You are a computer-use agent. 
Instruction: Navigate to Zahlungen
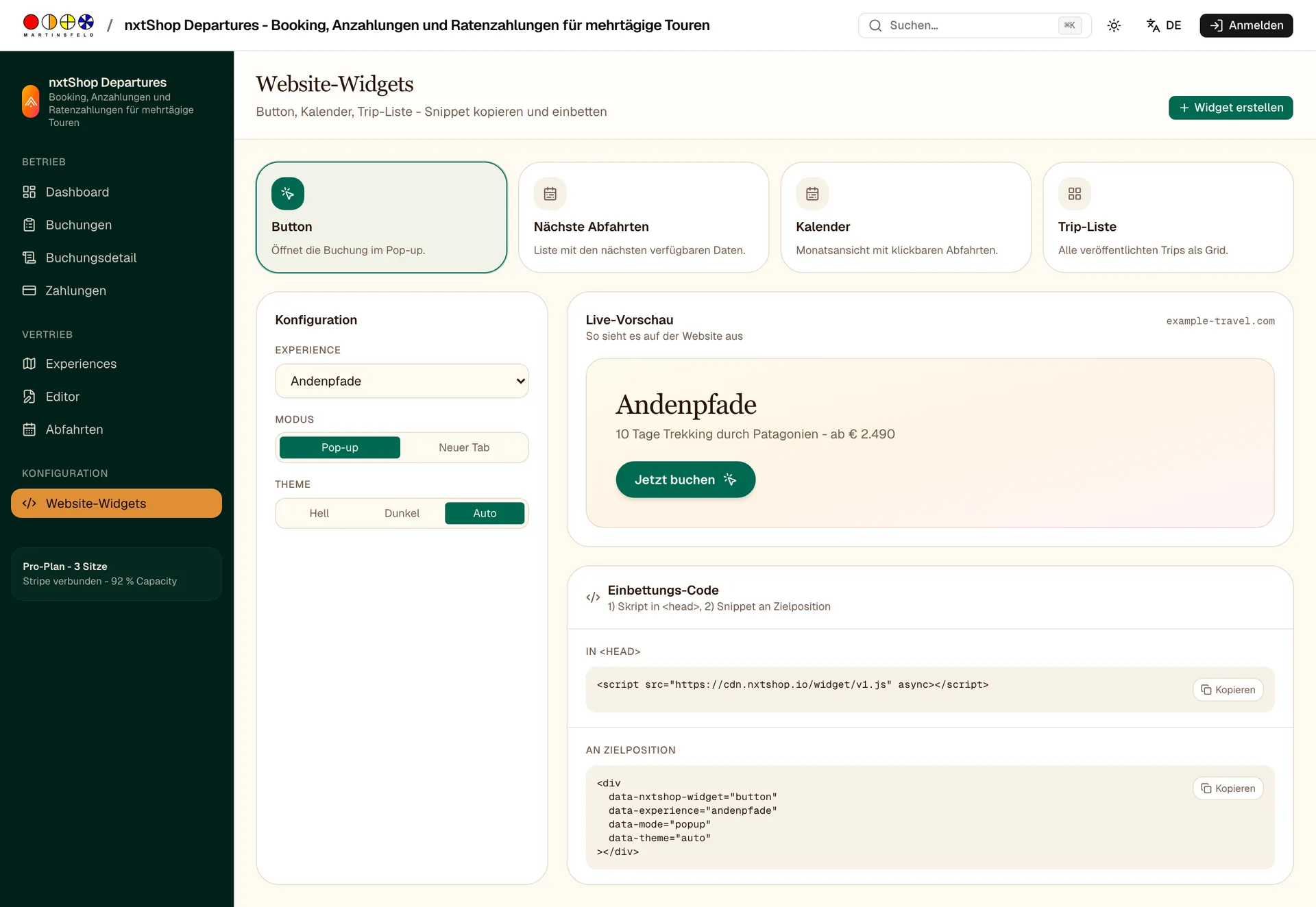tap(117, 290)
